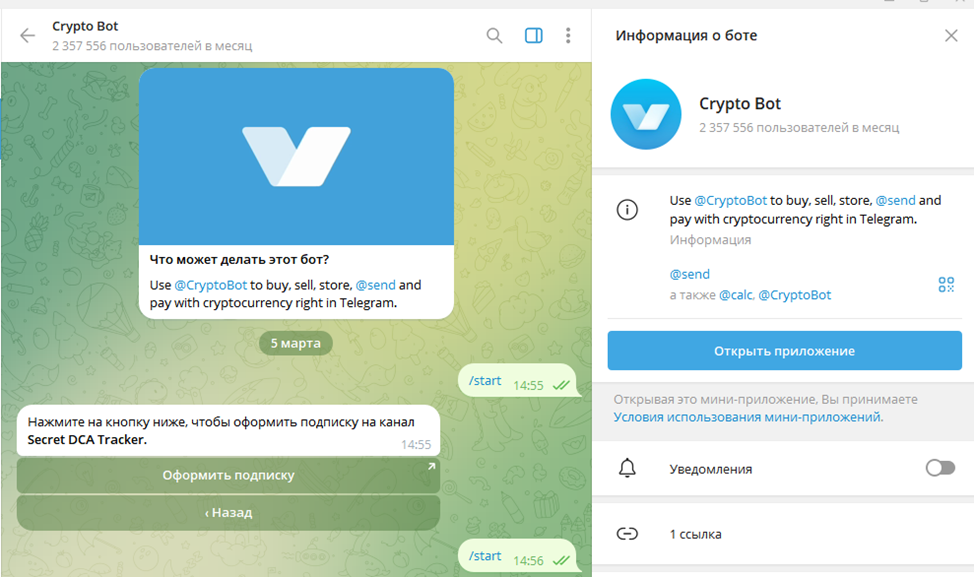
Task: Click the info circle icon
Action: pos(627,210)
